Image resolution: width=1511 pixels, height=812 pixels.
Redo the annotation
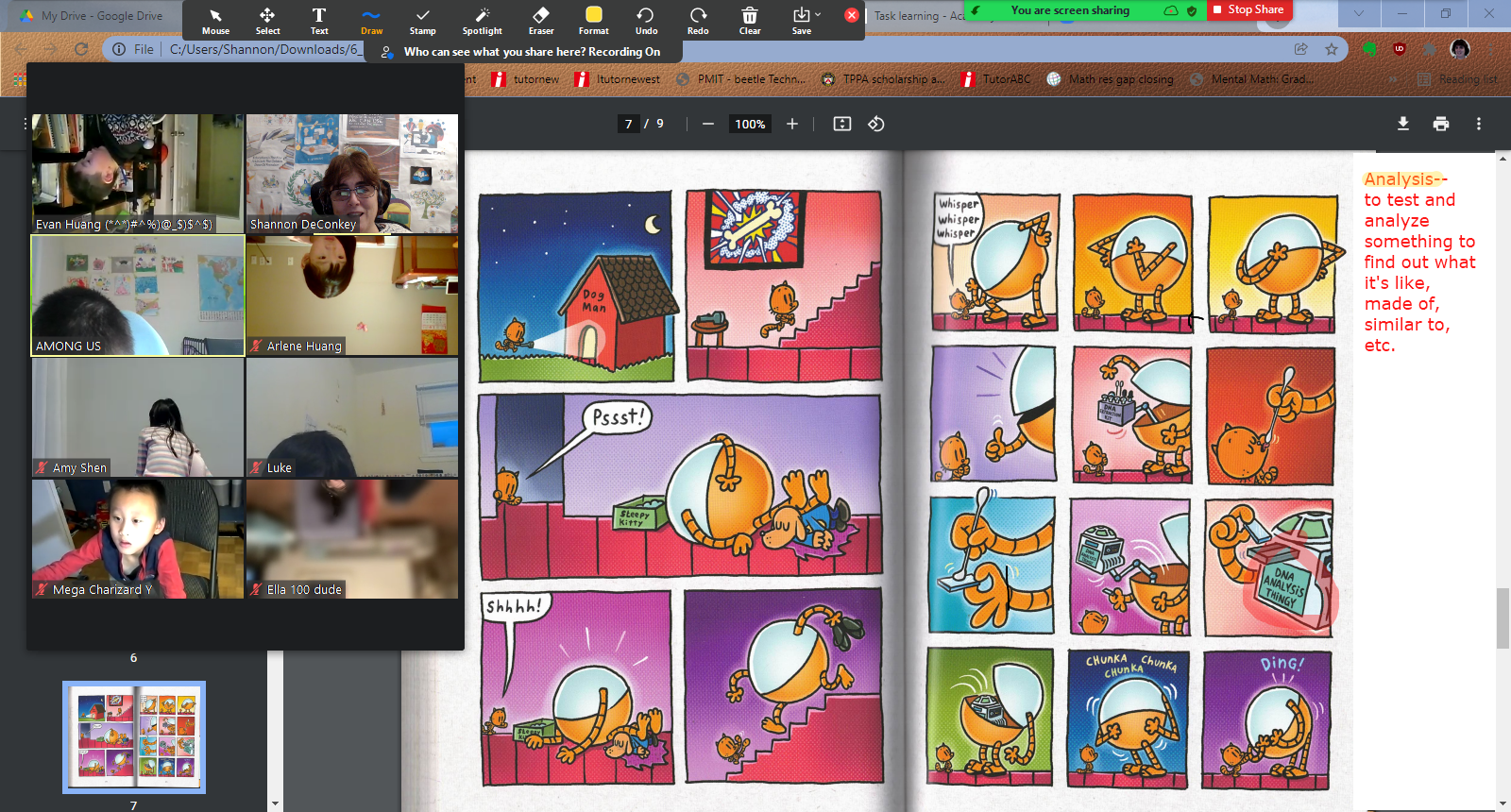click(698, 21)
